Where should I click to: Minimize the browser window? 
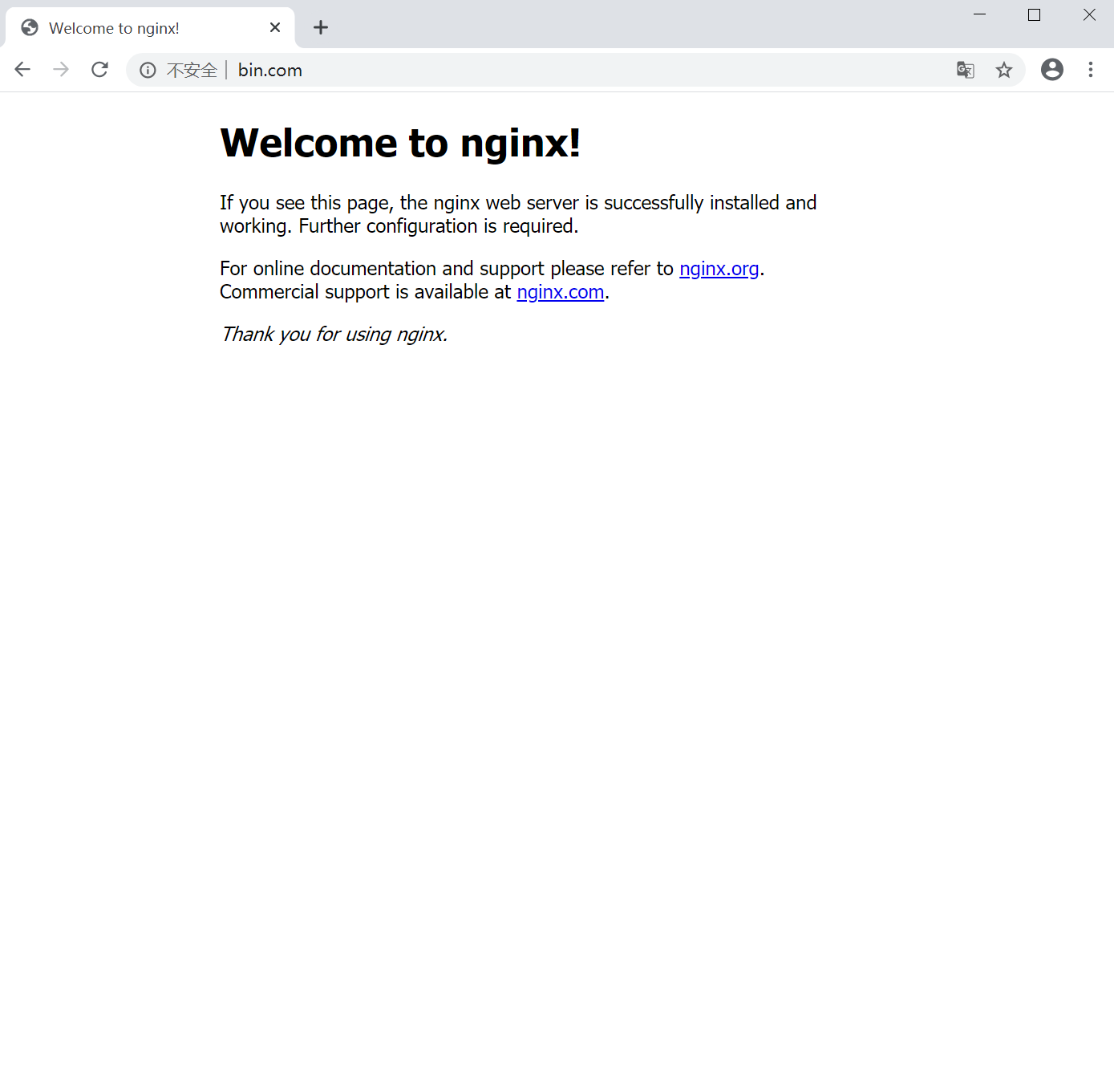(x=979, y=14)
